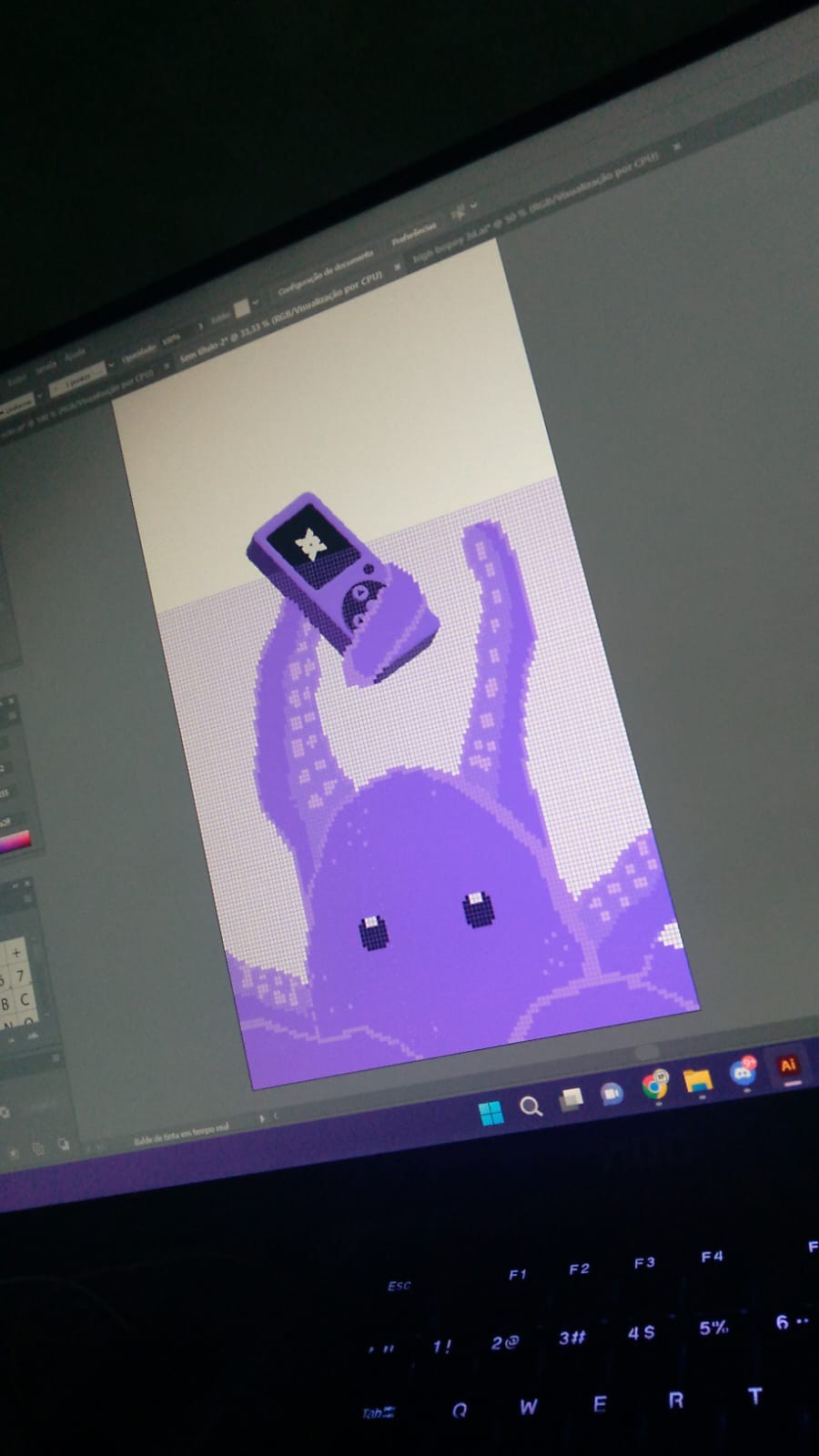Click the Opacidade percentage field
Image resolution: width=819 pixels, height=1456 pixels.
coord(171,337)
